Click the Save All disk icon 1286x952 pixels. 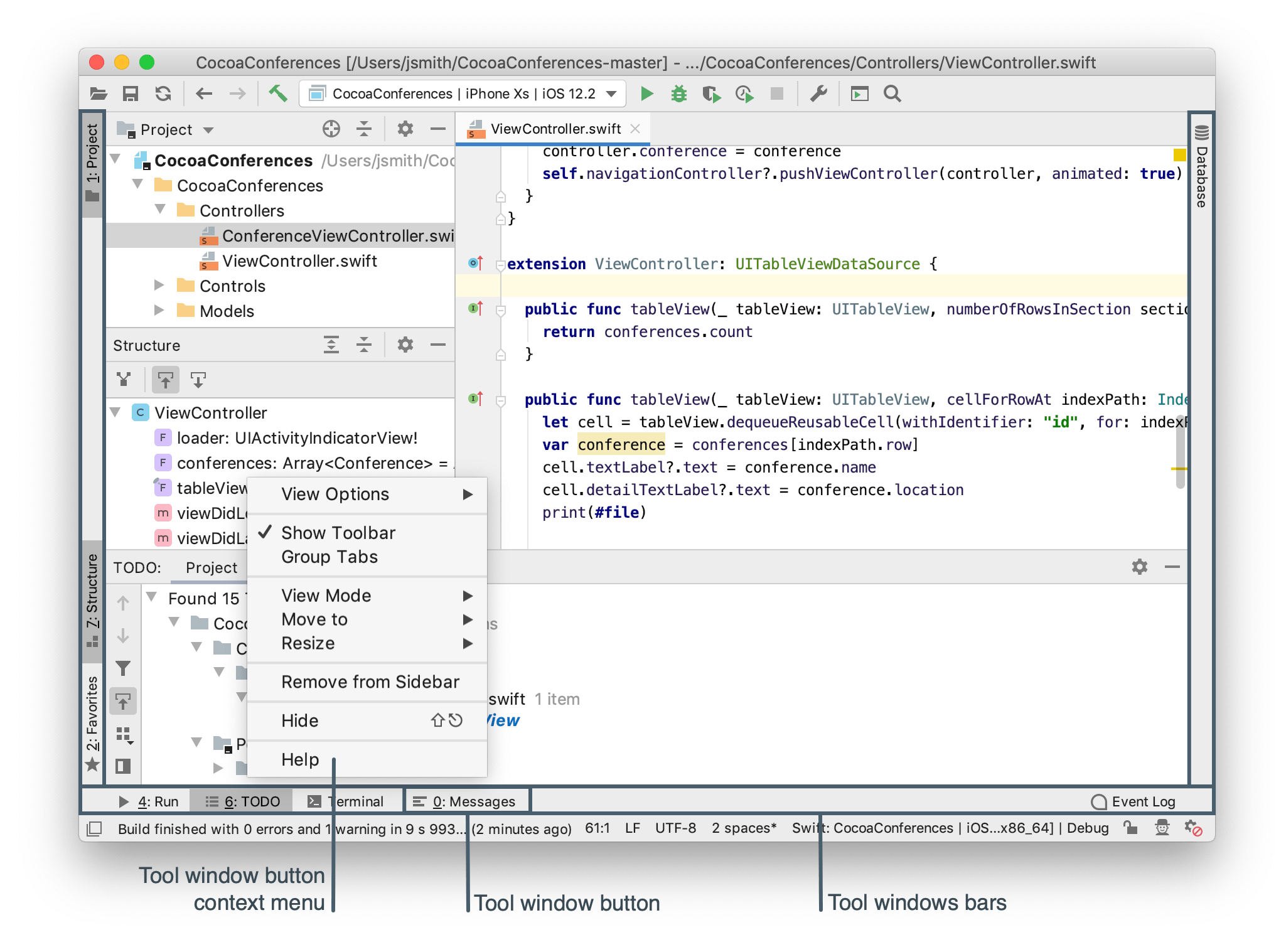[x=131, y=94]
